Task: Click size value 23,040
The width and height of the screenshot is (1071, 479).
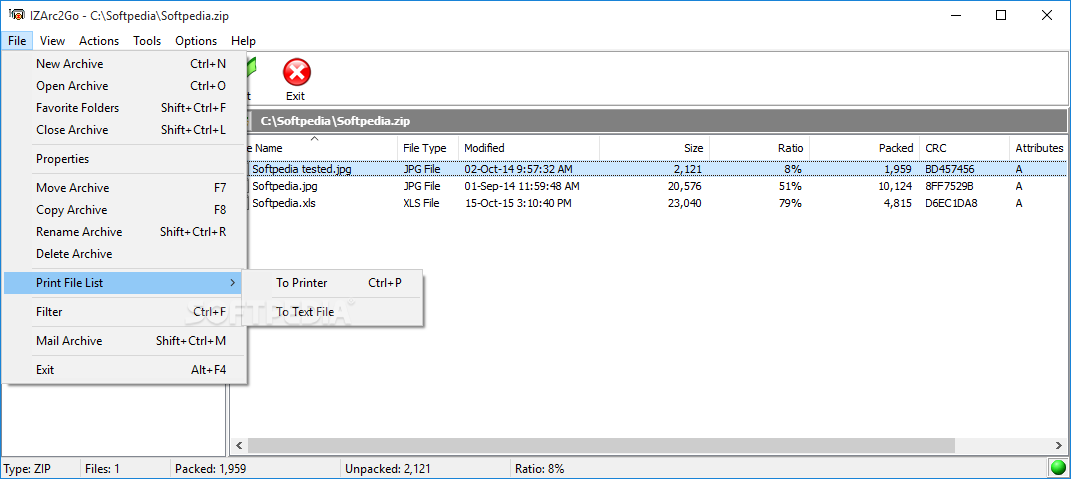Action: pyautogui.click(x=686, y=203)
